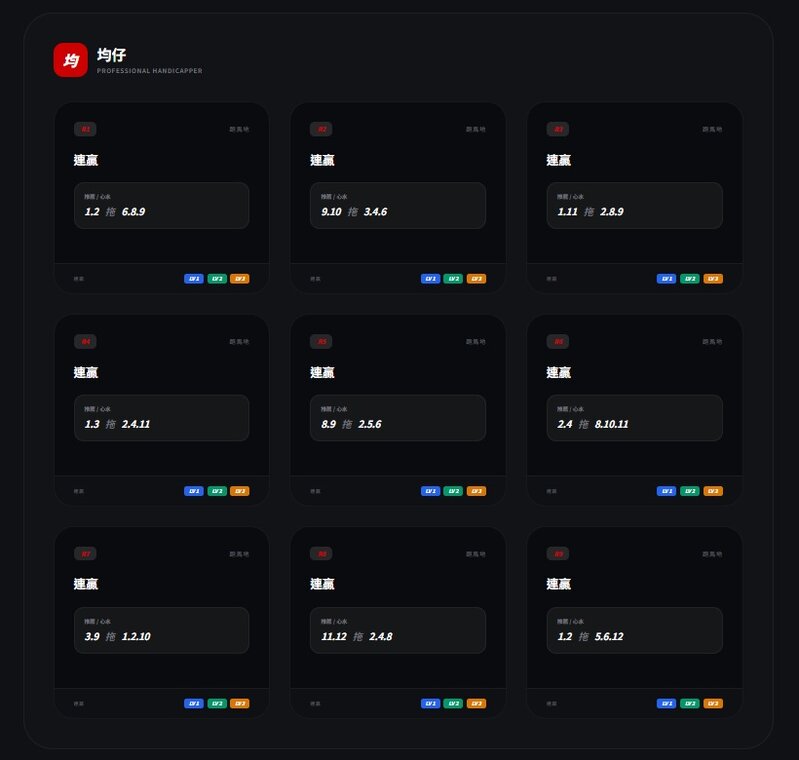Select the 9.10 拖 3.4.6 recommendation box

point(397,206)
